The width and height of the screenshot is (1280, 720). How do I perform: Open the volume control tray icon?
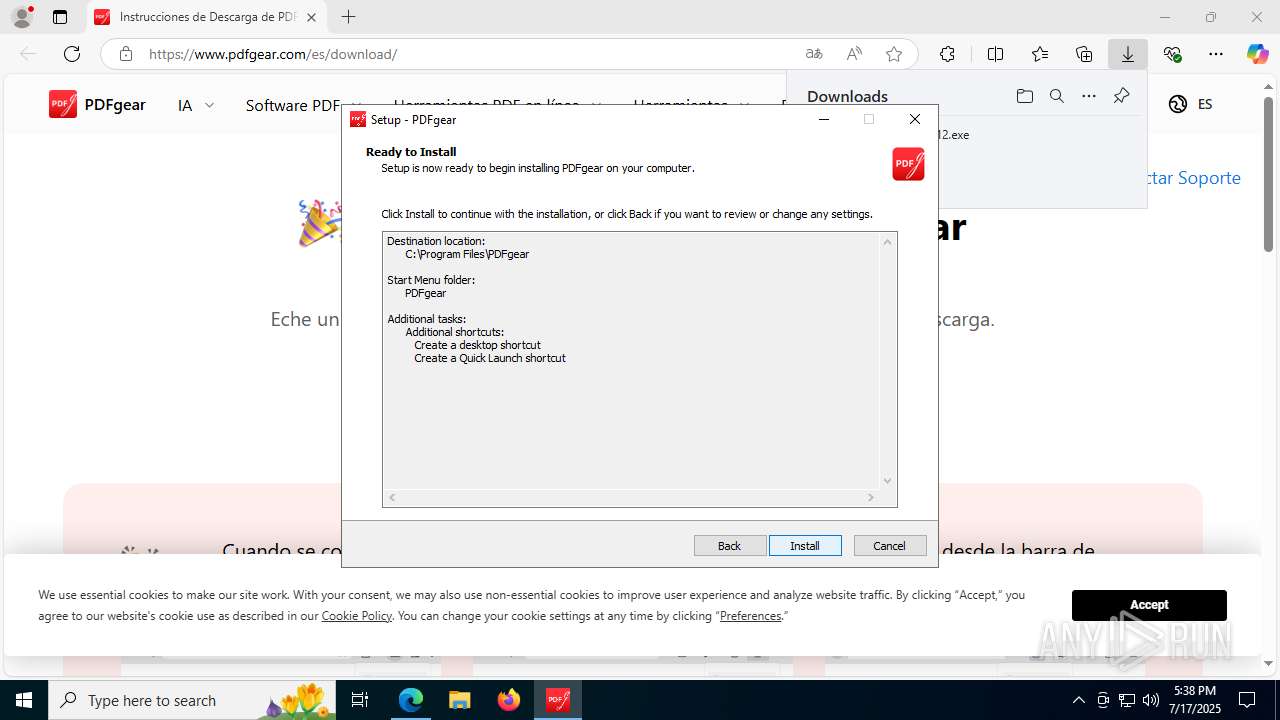[x=1151, y=700]
